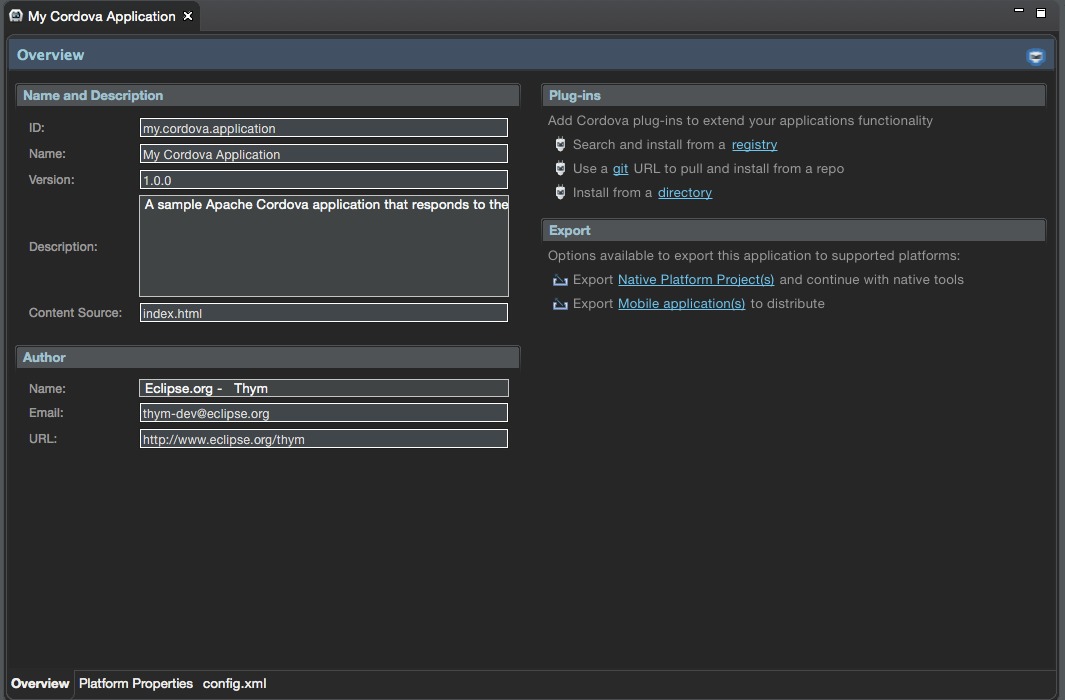Edit the Version field 1.0.0

coord(323,180)
